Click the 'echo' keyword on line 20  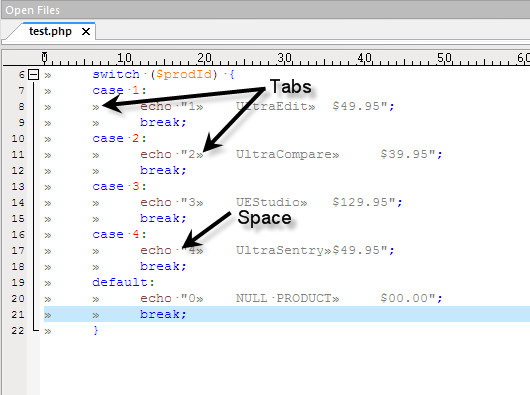click(156, 298)
